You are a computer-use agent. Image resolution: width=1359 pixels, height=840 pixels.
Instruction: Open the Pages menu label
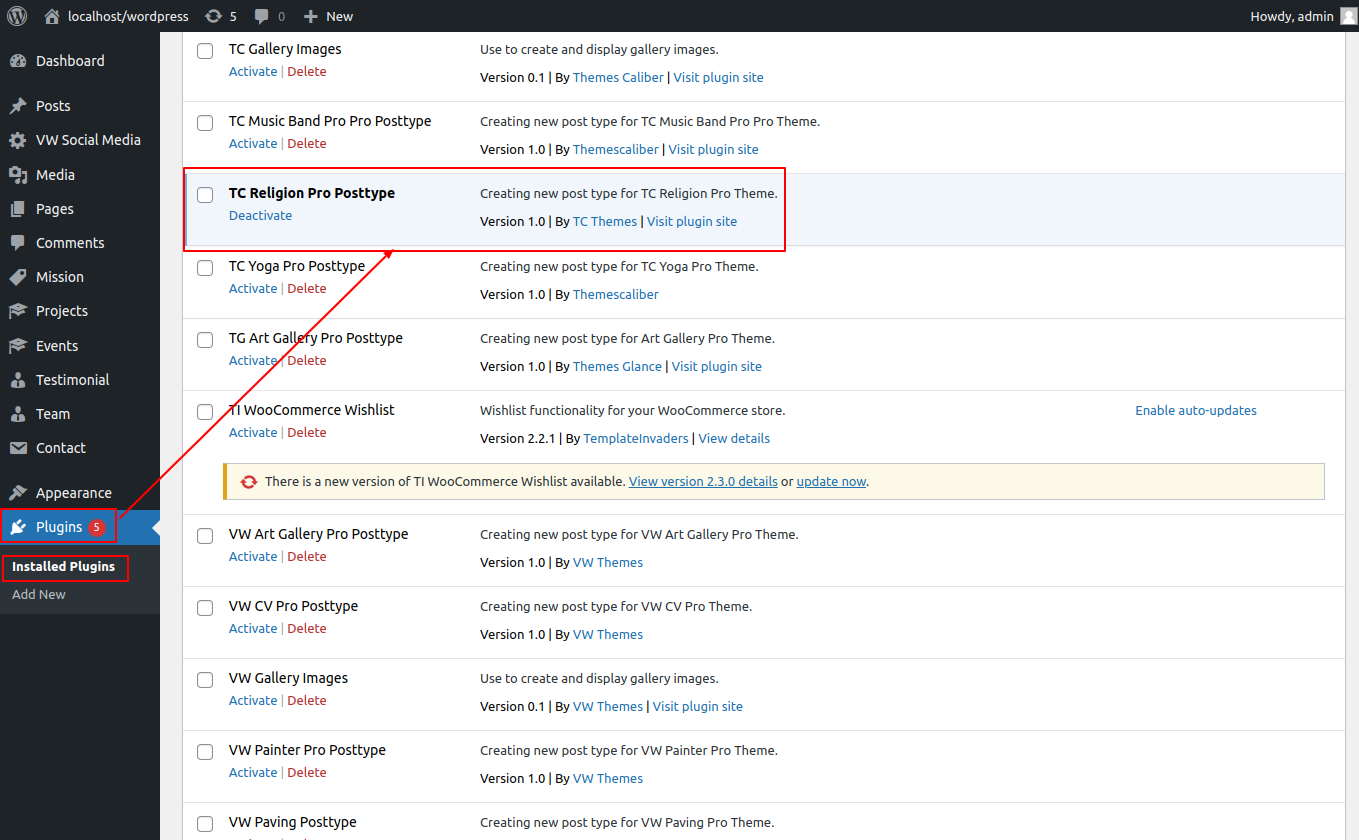click(55, 209)
